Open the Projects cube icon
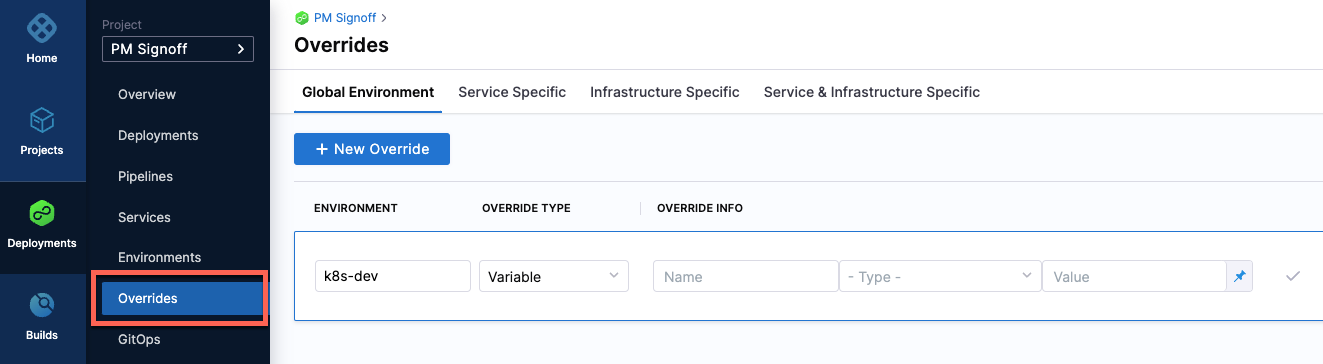The width and height of the screenshot is (1323, 364). pyautogui.click(x=42, y=121)
